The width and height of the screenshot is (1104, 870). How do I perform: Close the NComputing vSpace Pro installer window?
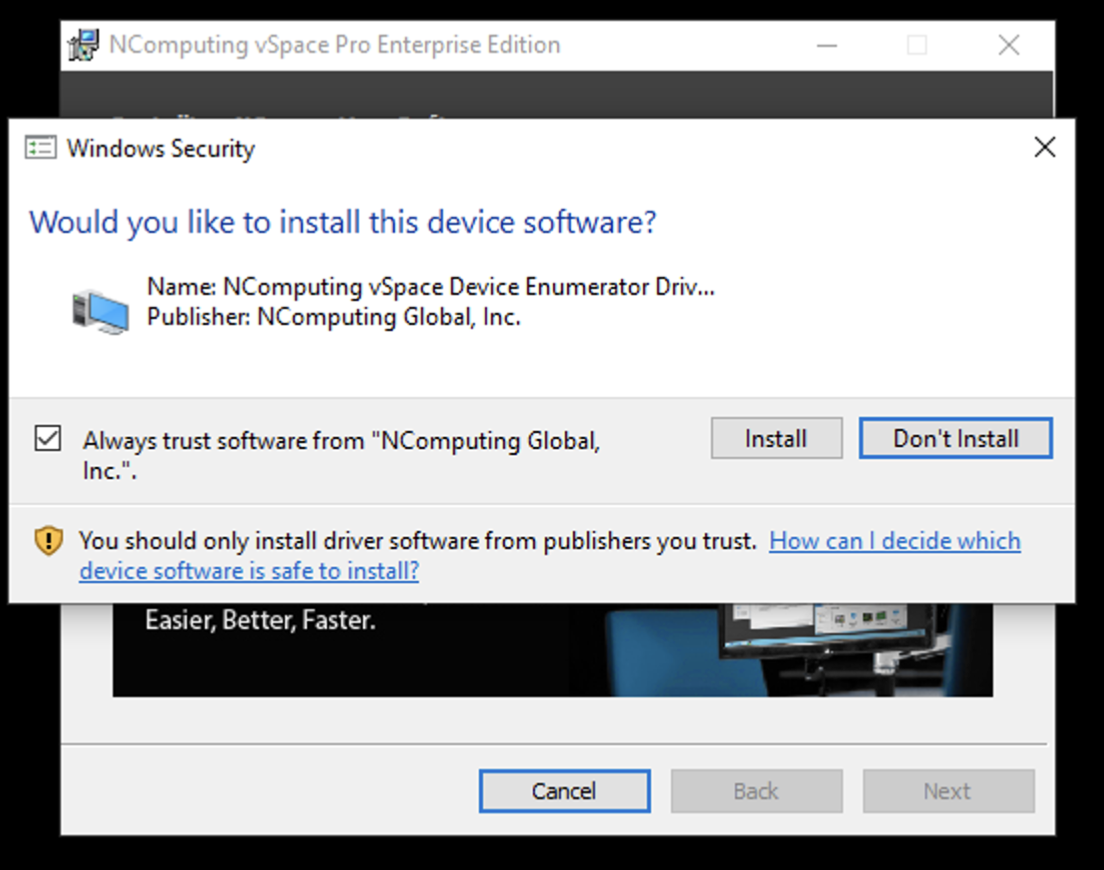tap(1009, 46)
